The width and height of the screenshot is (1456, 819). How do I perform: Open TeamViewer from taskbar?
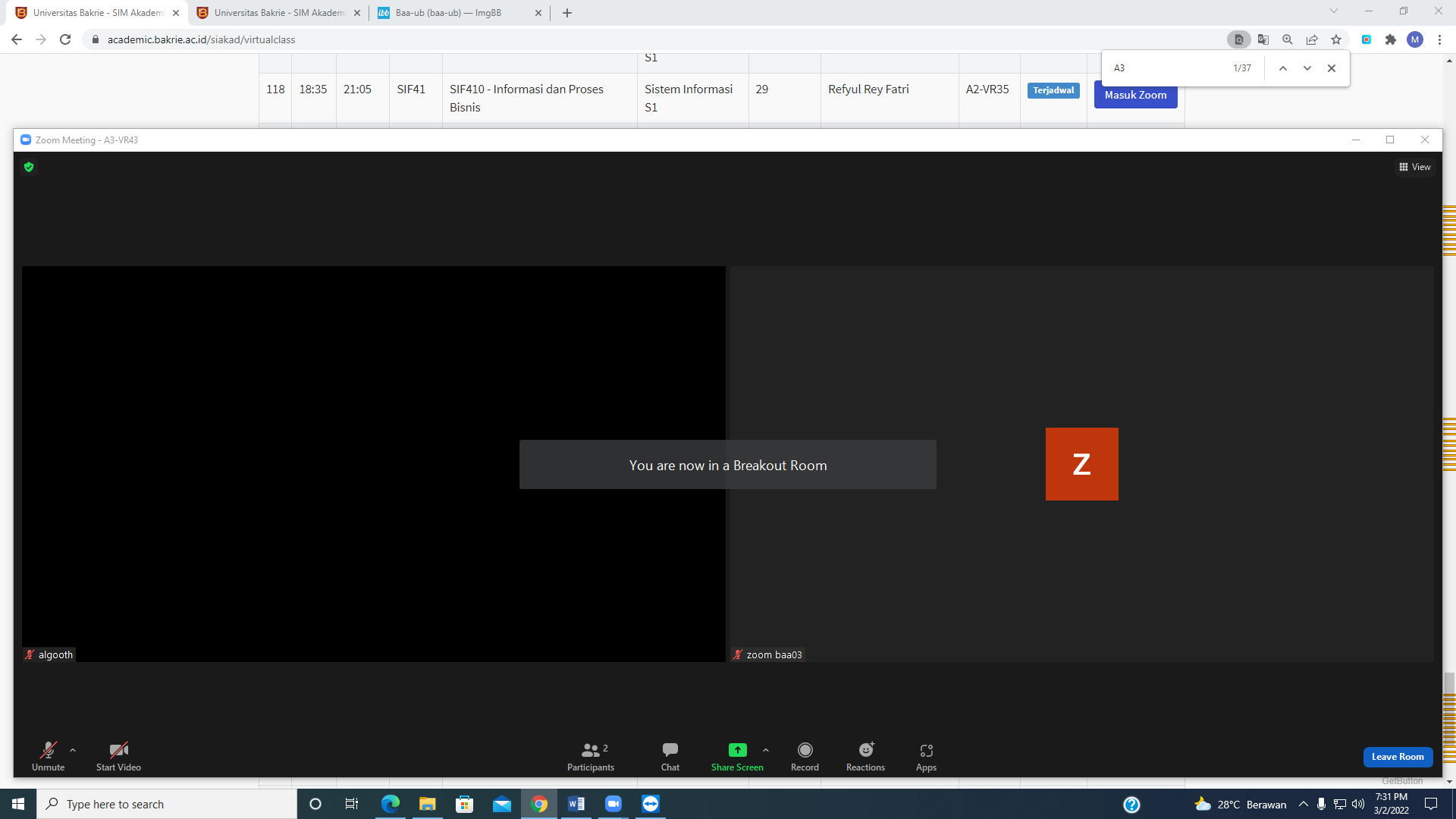(651, 804)
